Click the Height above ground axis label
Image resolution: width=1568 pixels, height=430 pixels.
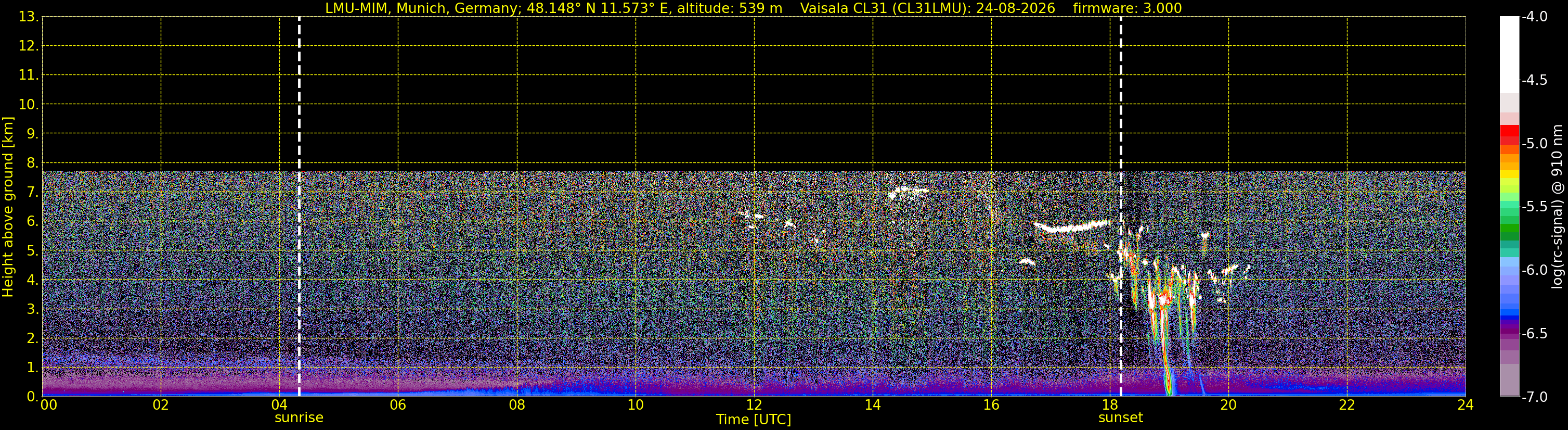coord(8,207)
